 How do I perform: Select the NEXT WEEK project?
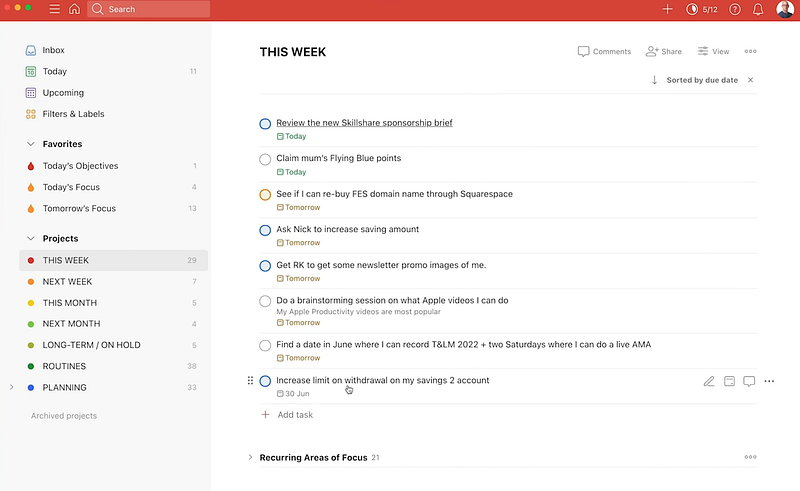tap(67, 282)
